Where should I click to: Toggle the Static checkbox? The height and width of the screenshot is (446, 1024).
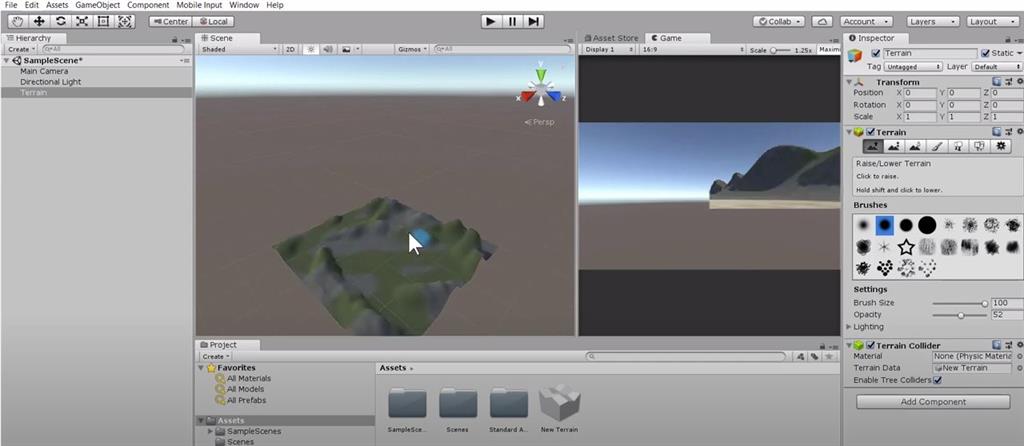(x=985, y=53)
